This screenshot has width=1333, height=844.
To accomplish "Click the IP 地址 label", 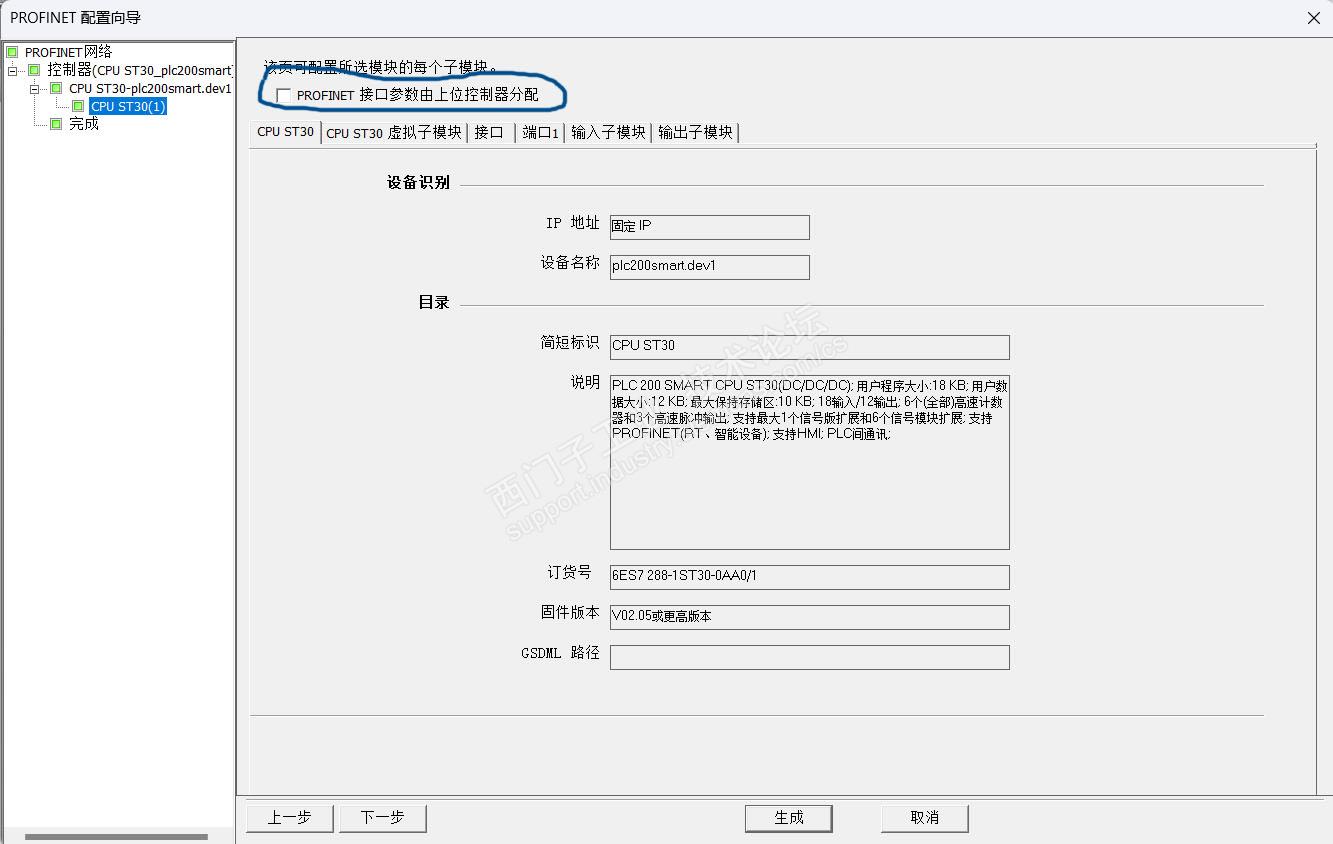I will point(572,223).
